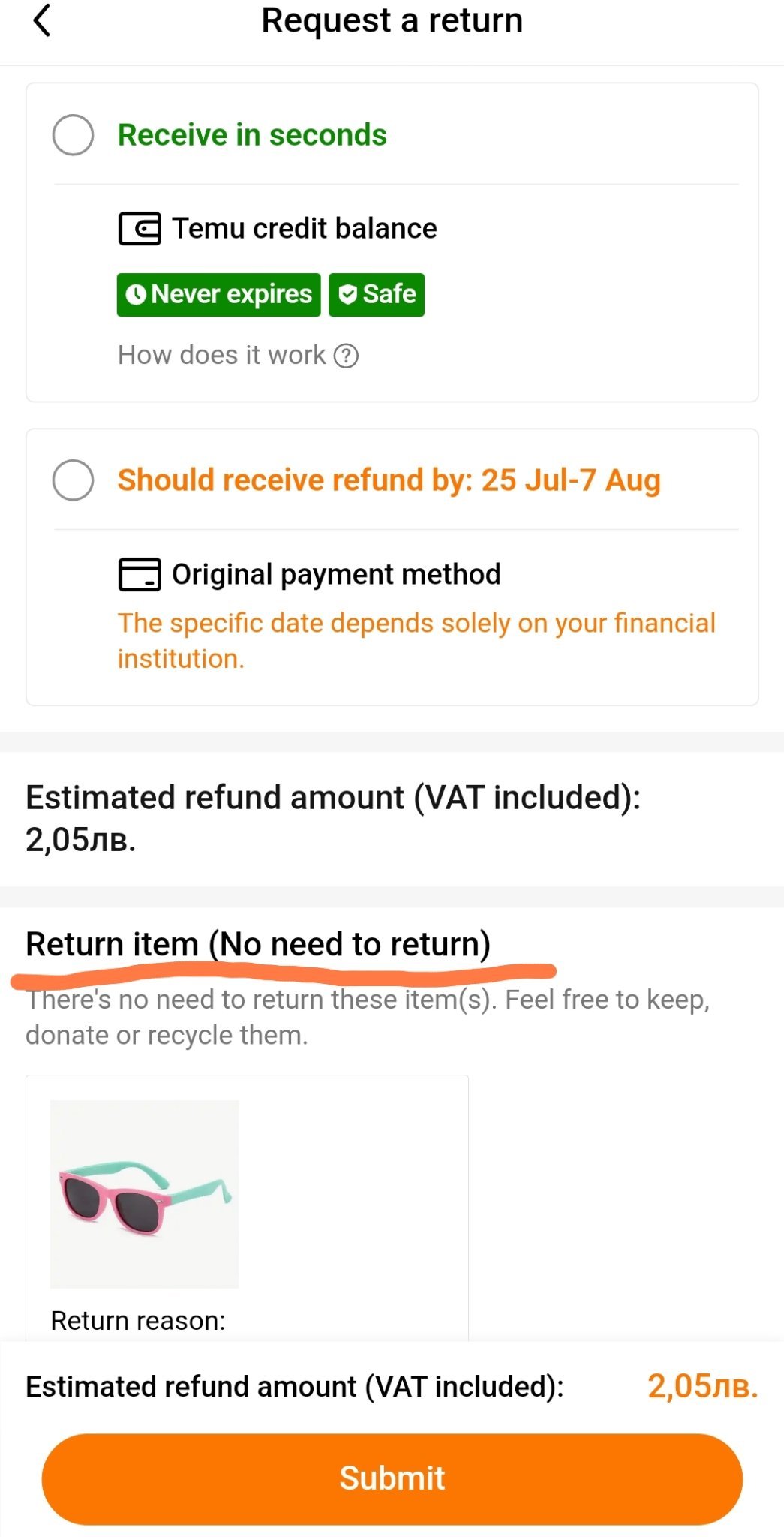This screenshot has height=1537, width=784.
Task: Tap the Return item (No need to return) heading
Action: coord(258,944)
